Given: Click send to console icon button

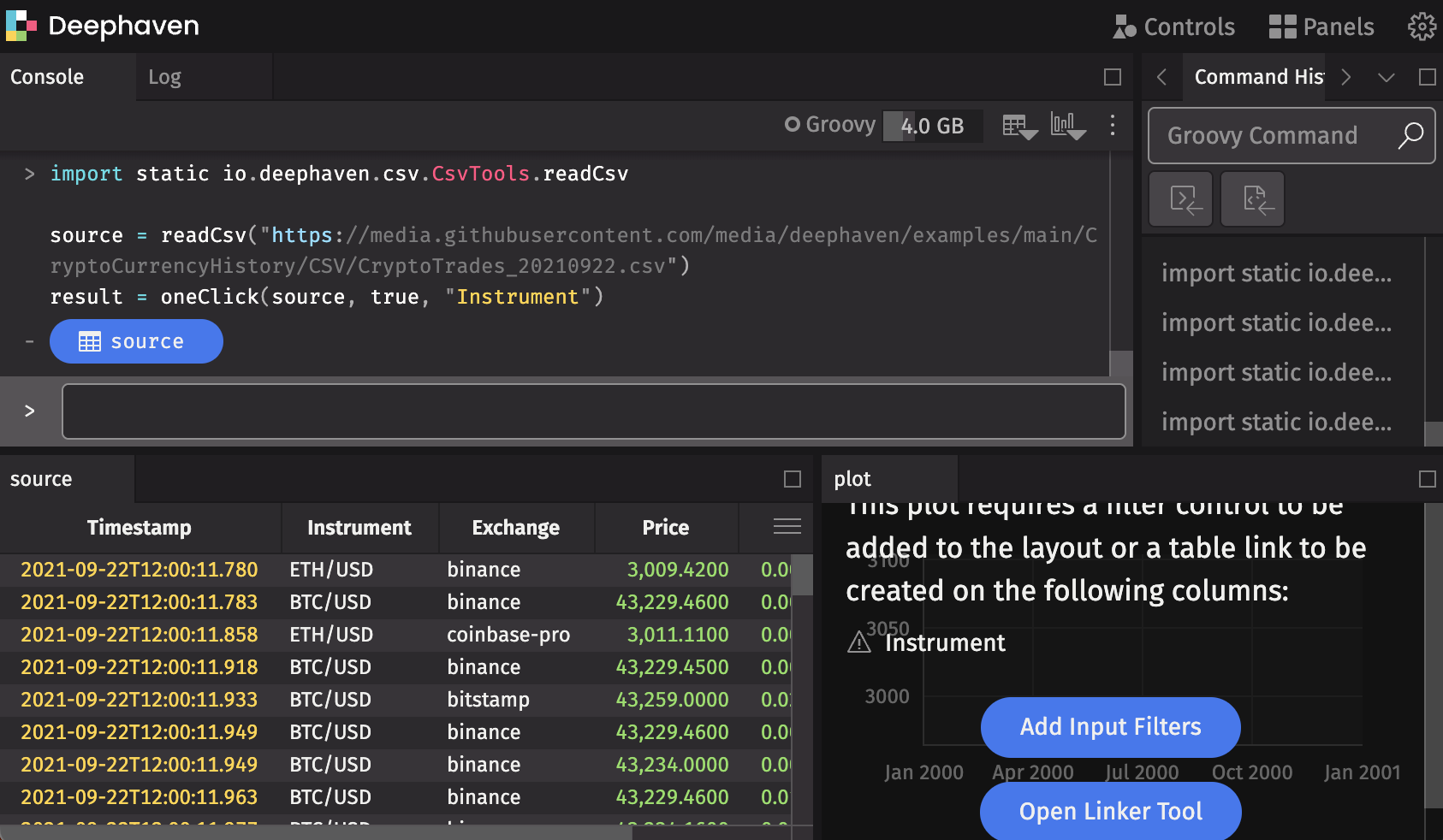Looking at the screenshot, I should coord(1180,199).
